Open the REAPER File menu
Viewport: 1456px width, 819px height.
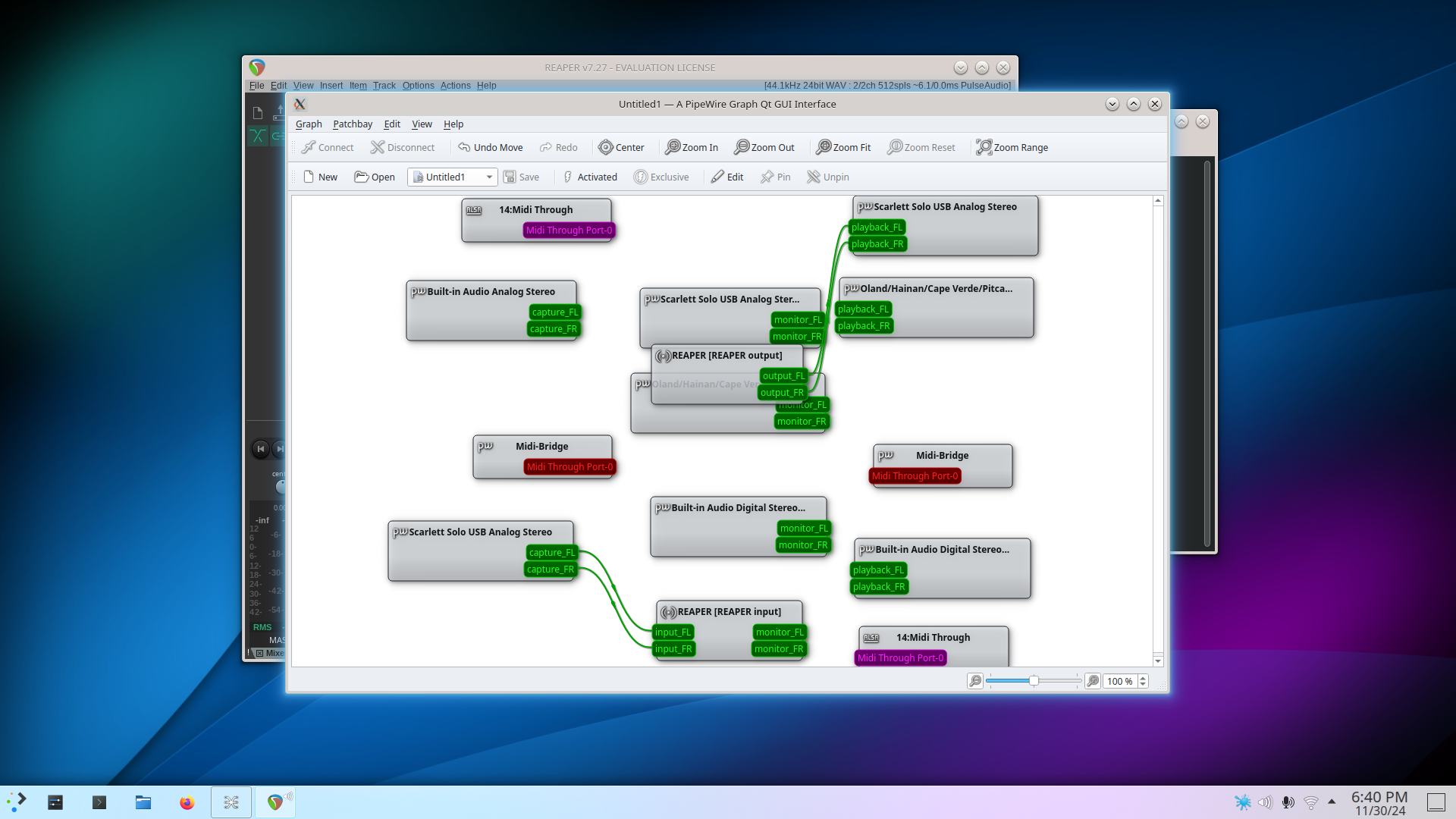click(257, 86)
